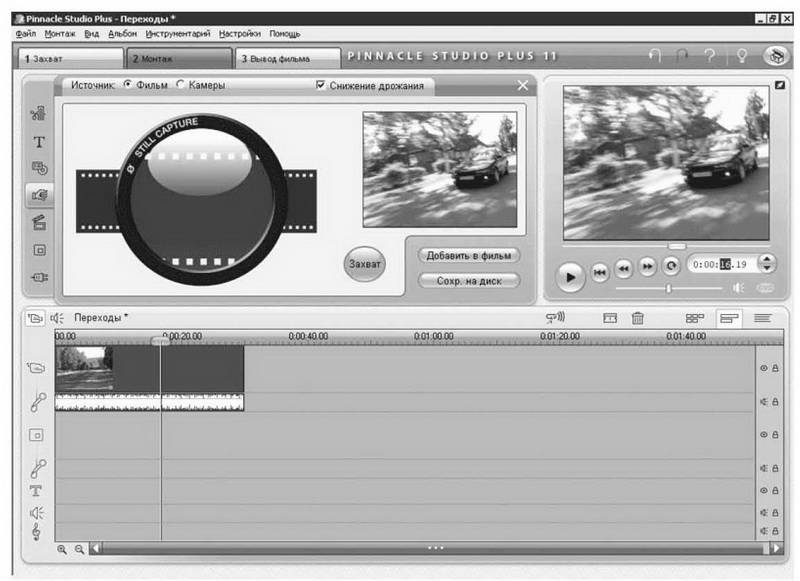This screenshot has width=800, height=581.
Task: Click the split clip razor icon
Action: click(x=610, y=318)
